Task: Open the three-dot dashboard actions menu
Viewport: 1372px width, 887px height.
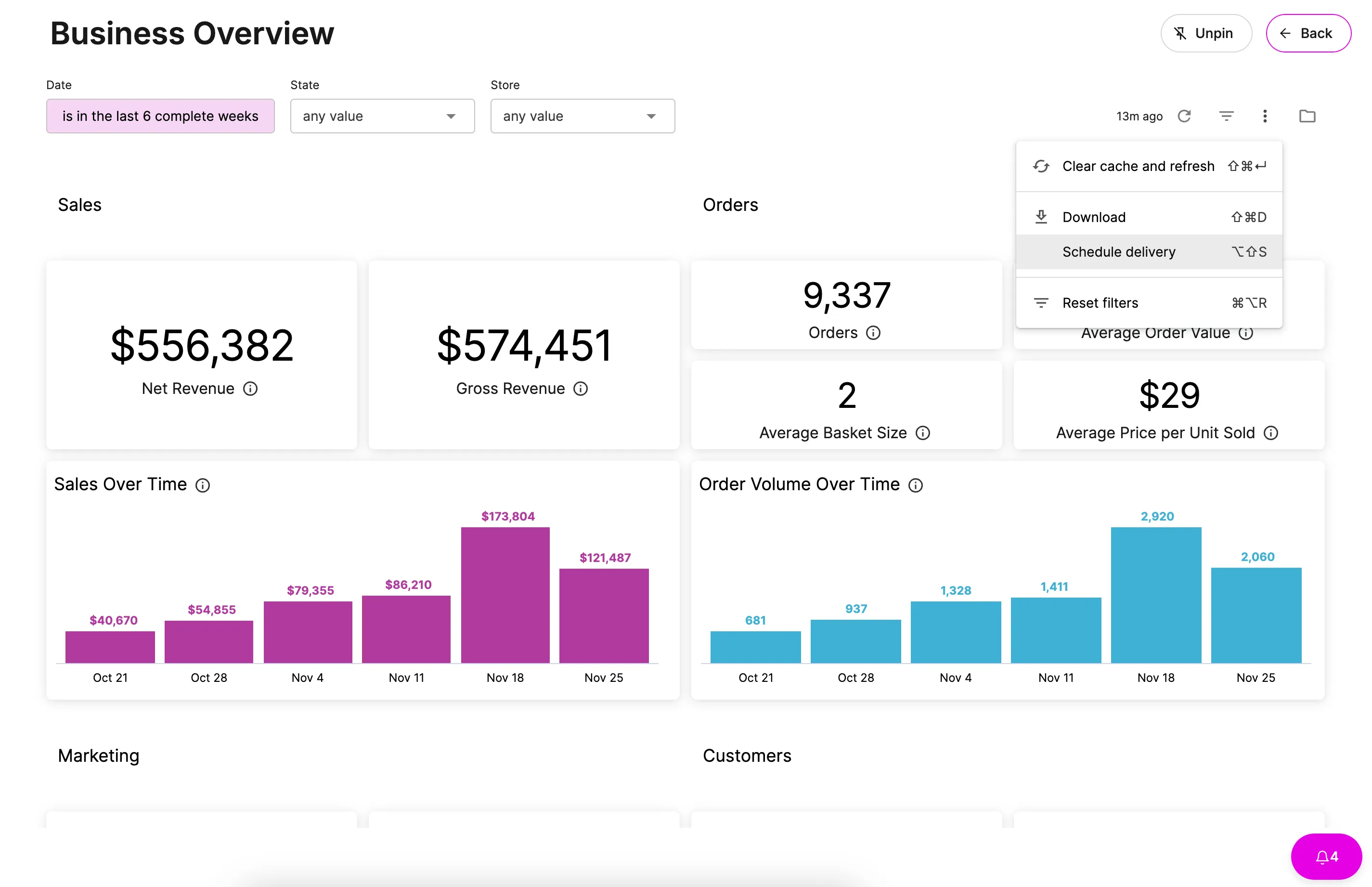Action: click(1264, 117)
